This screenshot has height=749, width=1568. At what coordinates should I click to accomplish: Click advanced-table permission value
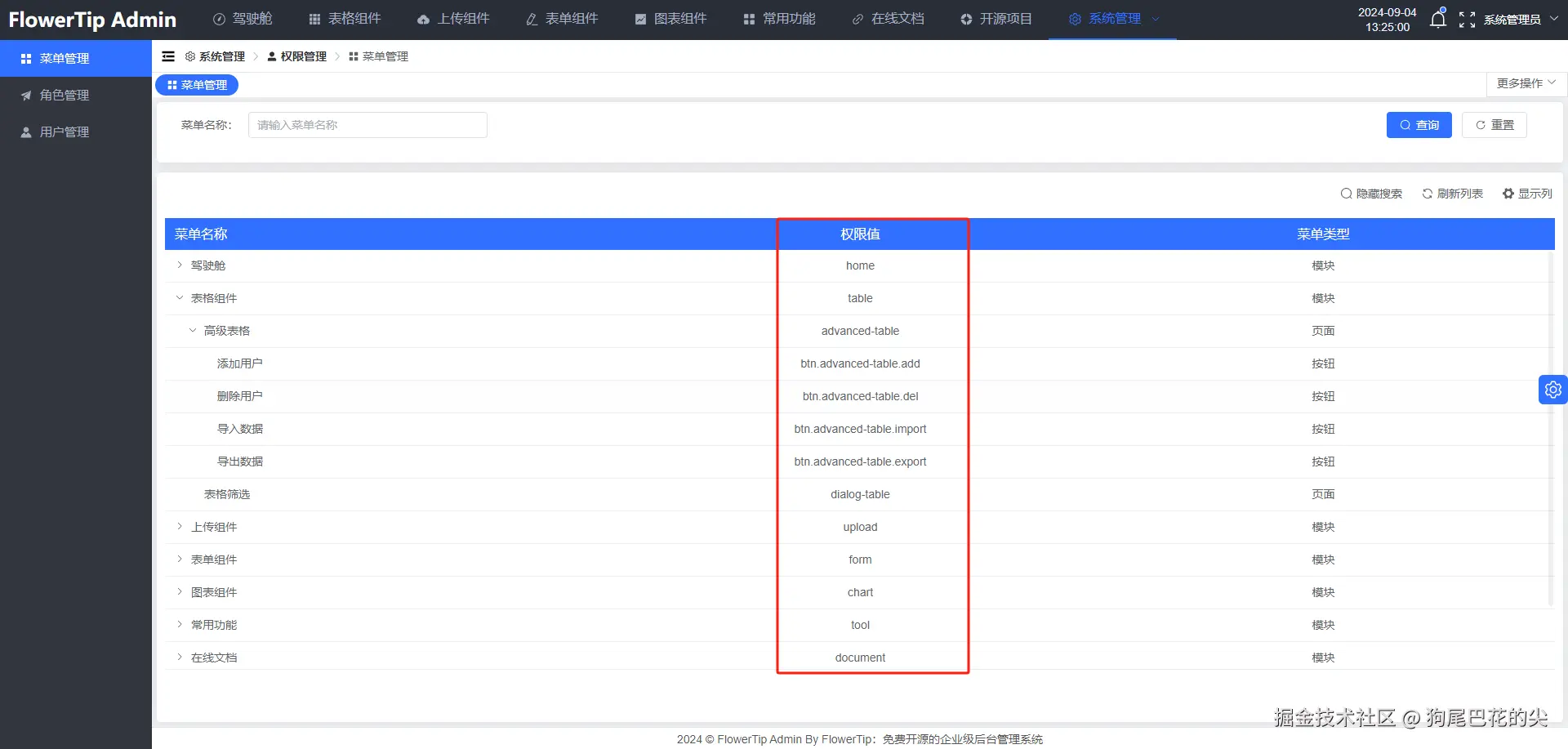(x=860, y=331)
